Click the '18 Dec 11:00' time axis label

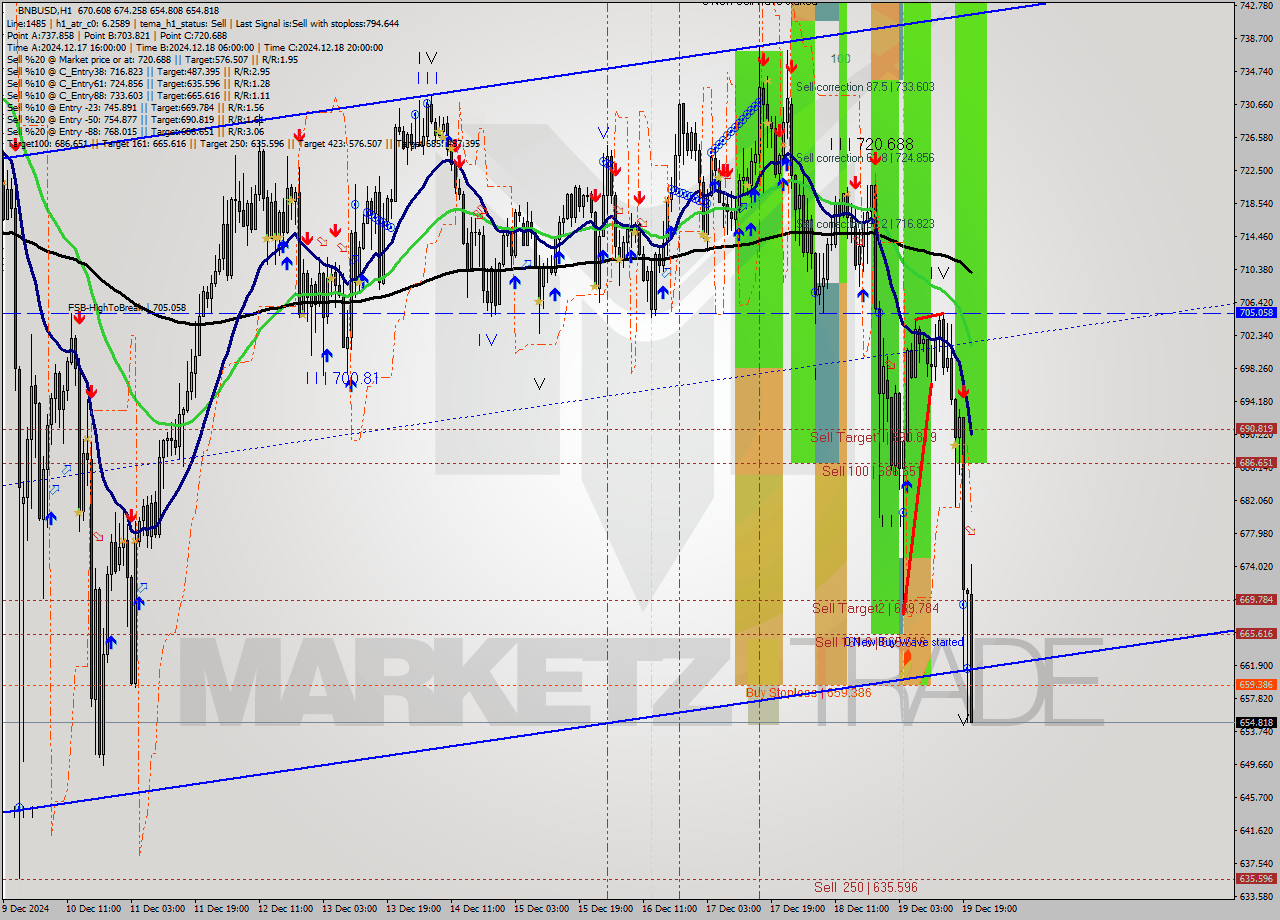[x=861, y=909]
